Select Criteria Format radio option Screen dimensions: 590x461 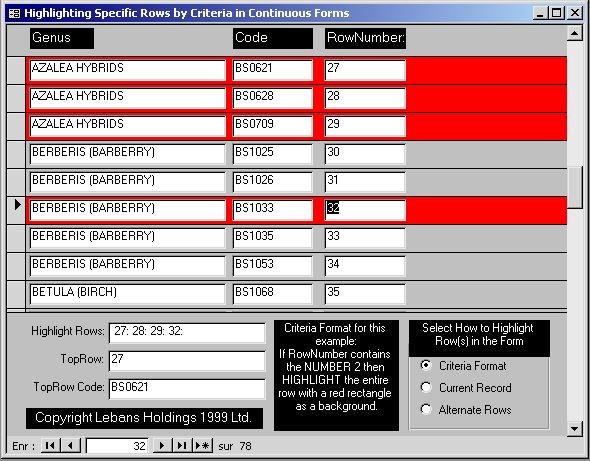(426, 365)
